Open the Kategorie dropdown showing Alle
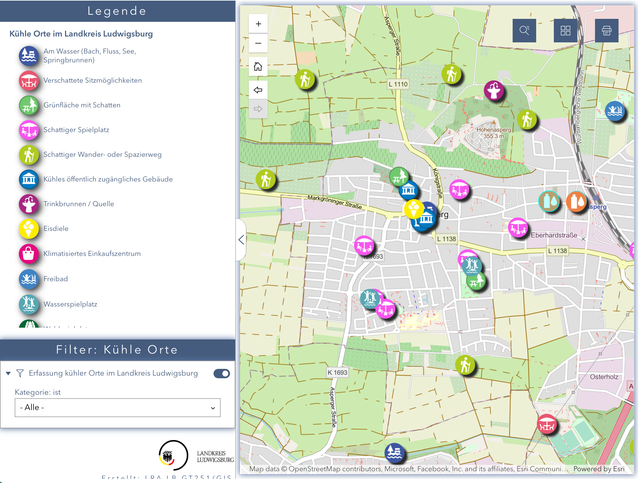This screenshot has width=640, height=483. (x=118, y=407)
